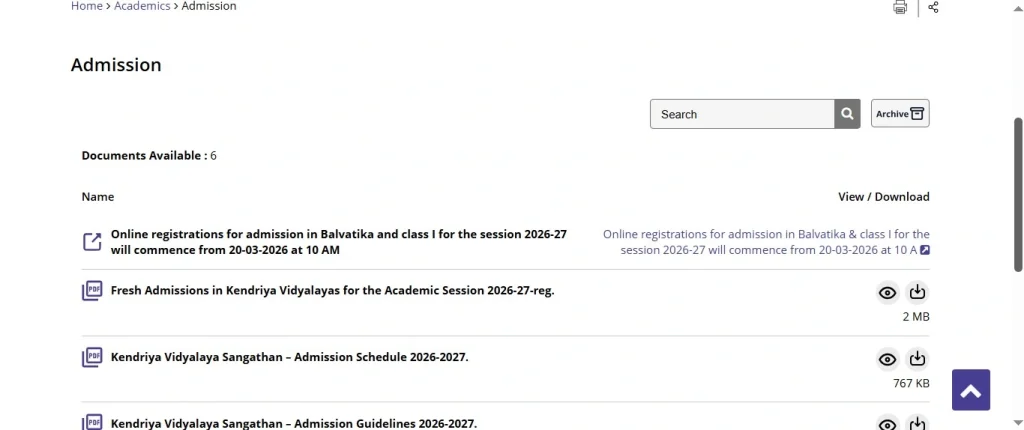
Task: Focus the Search input field
Action: pos(742,114)
